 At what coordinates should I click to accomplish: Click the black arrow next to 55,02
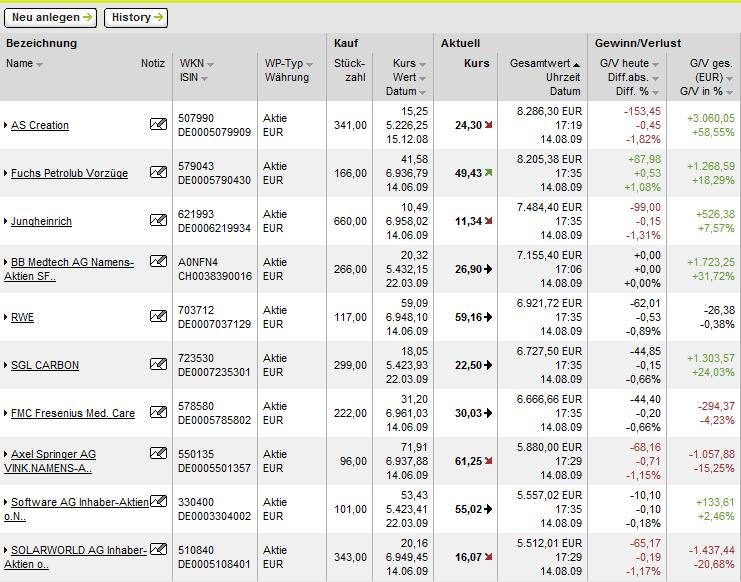488,509
